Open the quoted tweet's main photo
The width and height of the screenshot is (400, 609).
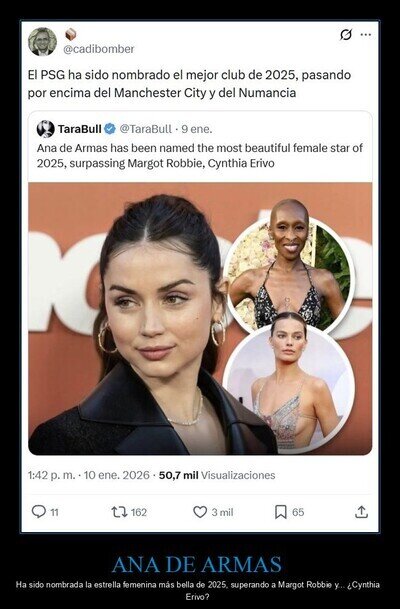pyautogui.click(x=200, y=318)
